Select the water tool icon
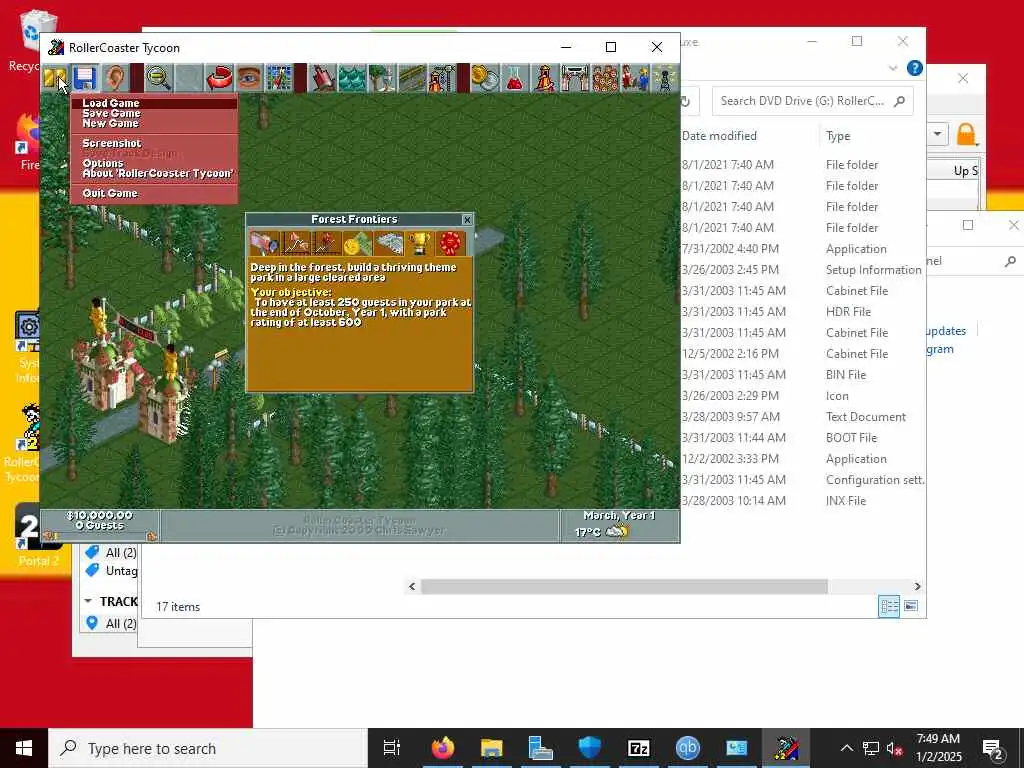Image resolution: width=1024 pixels, height=768 pixels. click(x=352, y=78)
